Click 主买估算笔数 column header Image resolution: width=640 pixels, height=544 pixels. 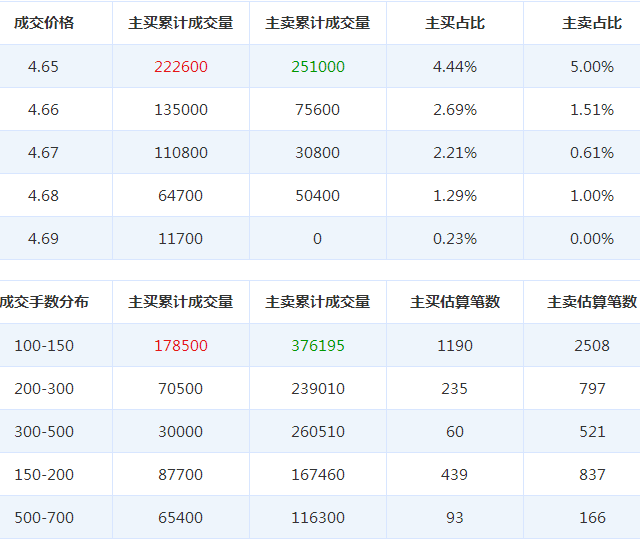point(455,302)
